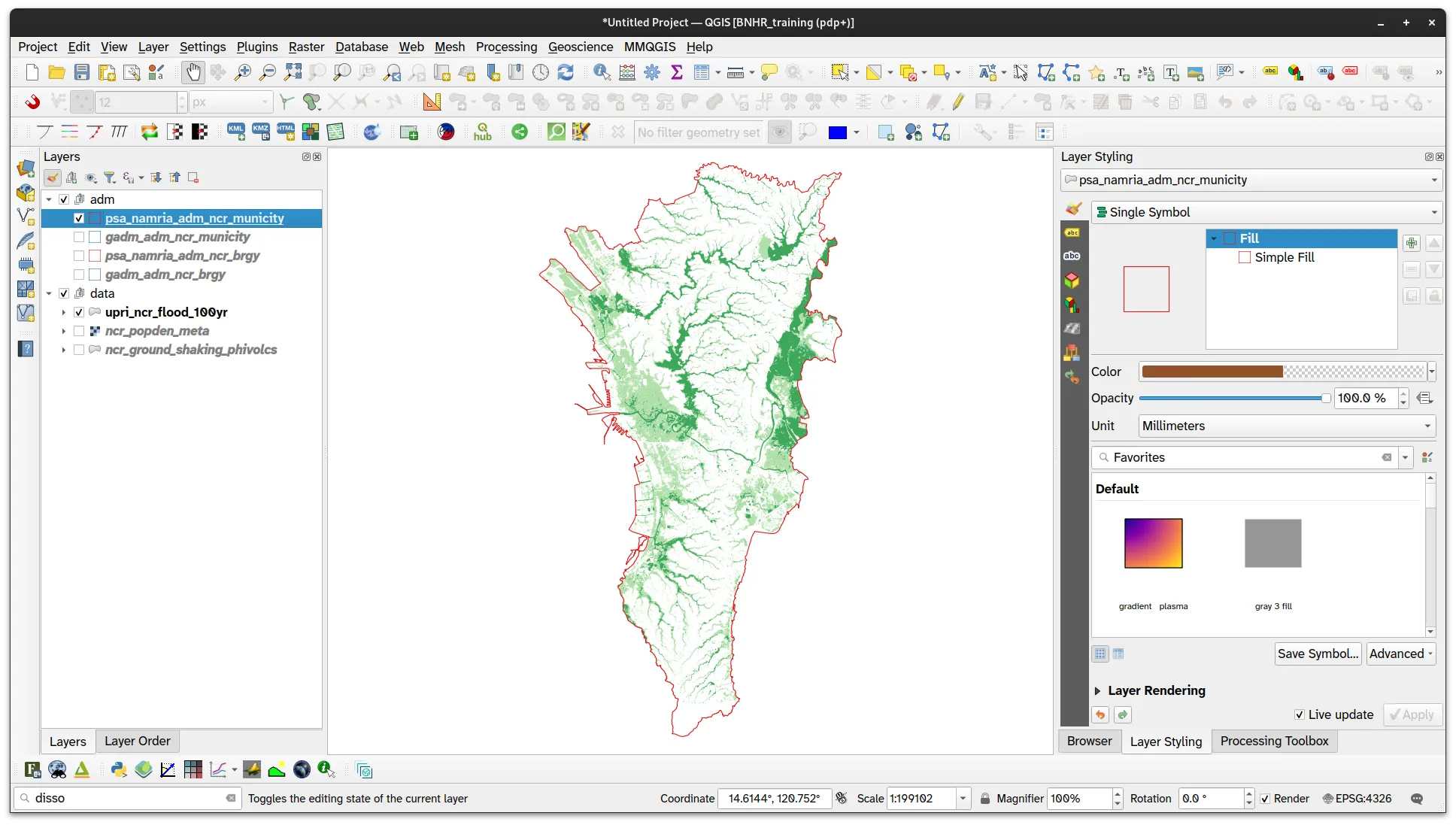Click the Statistical Summary sigma icon

(677, 72)
